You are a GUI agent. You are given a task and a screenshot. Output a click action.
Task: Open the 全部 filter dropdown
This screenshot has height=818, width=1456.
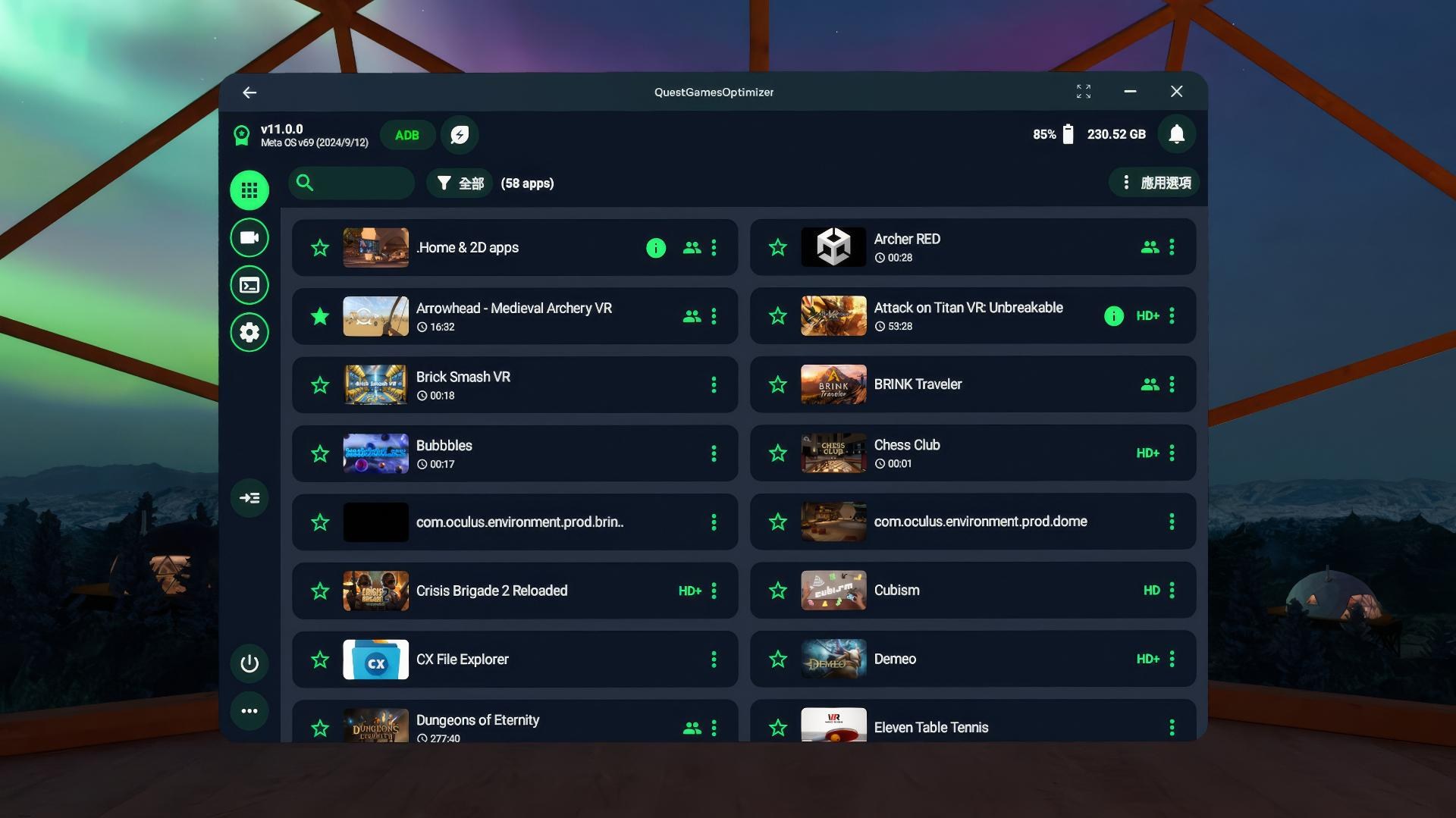460,183
